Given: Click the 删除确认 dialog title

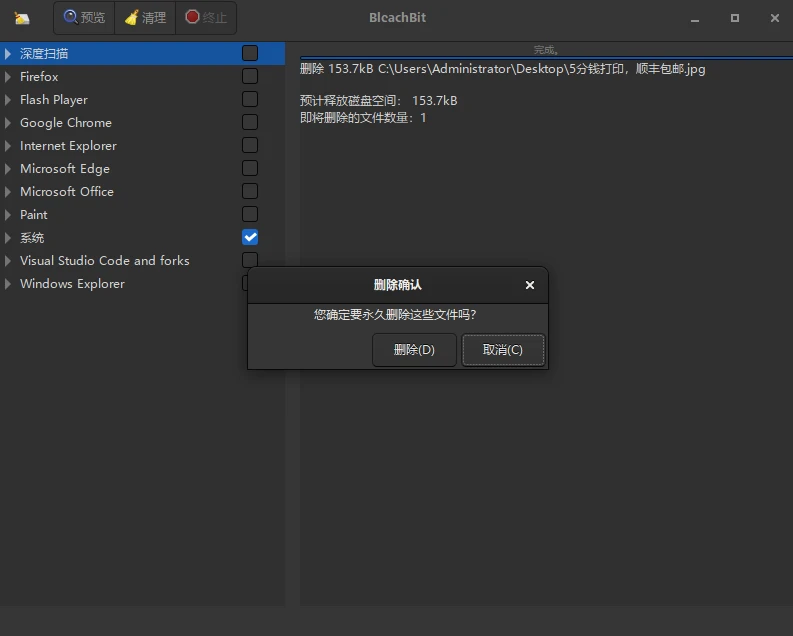Looking at the screenshot, I should (398, 285).
